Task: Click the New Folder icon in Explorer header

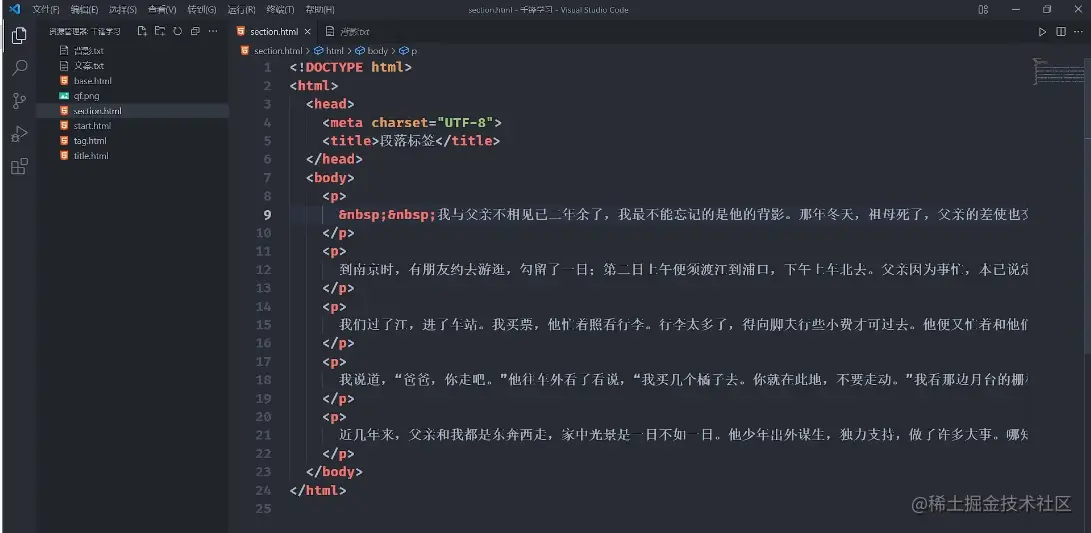Action: [x=160, y=31]
